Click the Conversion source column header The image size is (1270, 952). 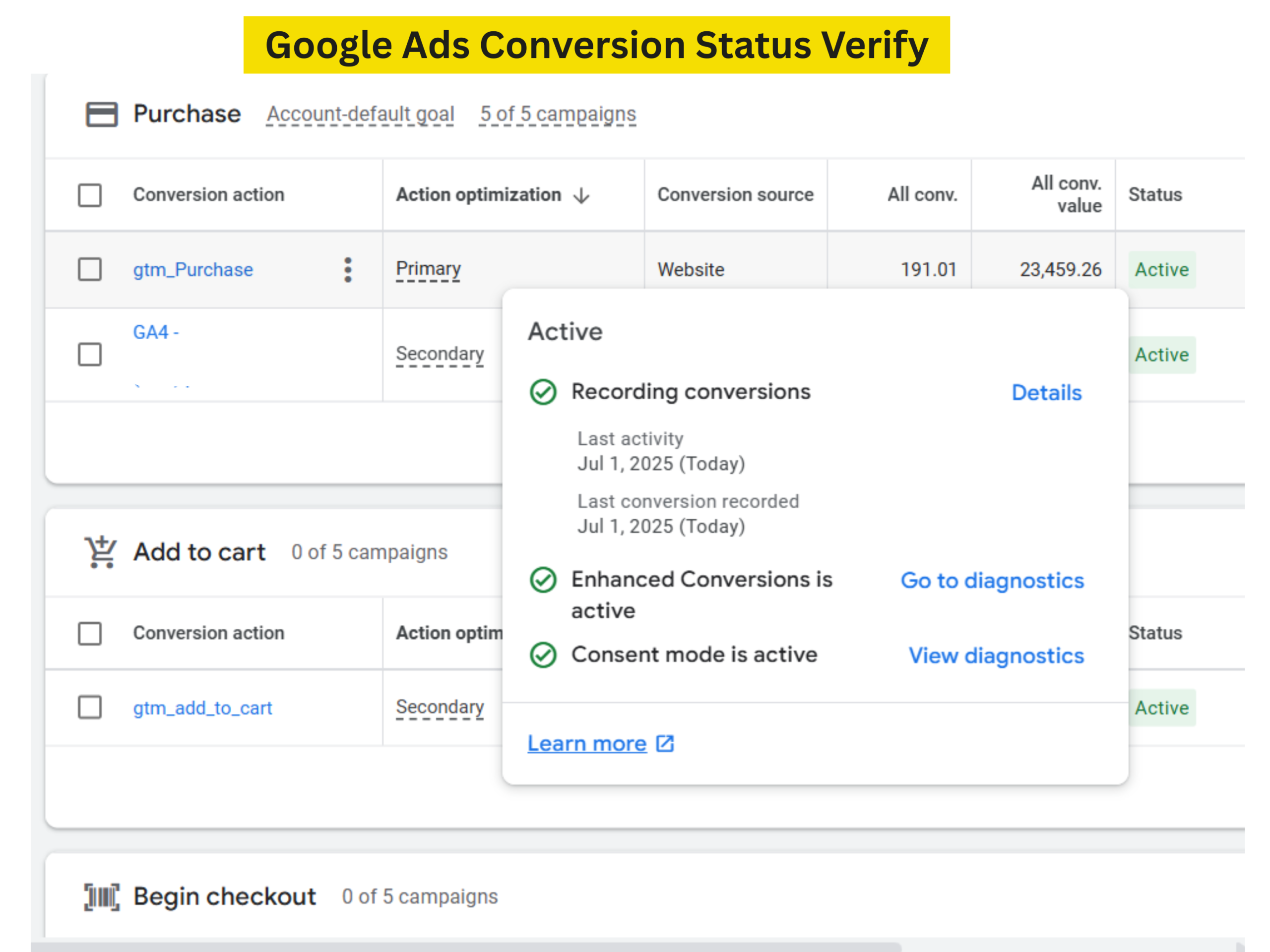[x=735, y=195]
